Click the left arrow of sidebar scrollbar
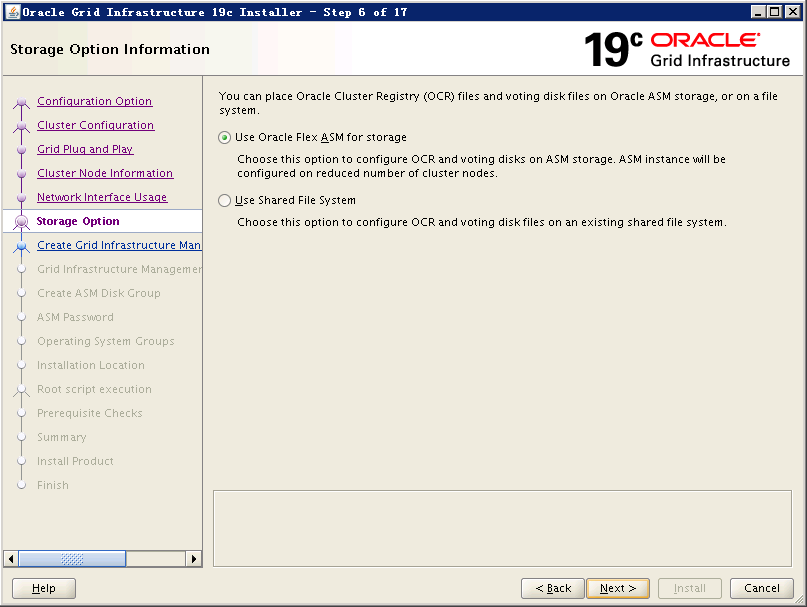This screenshot has width=807, height=607. coord(11,559)
